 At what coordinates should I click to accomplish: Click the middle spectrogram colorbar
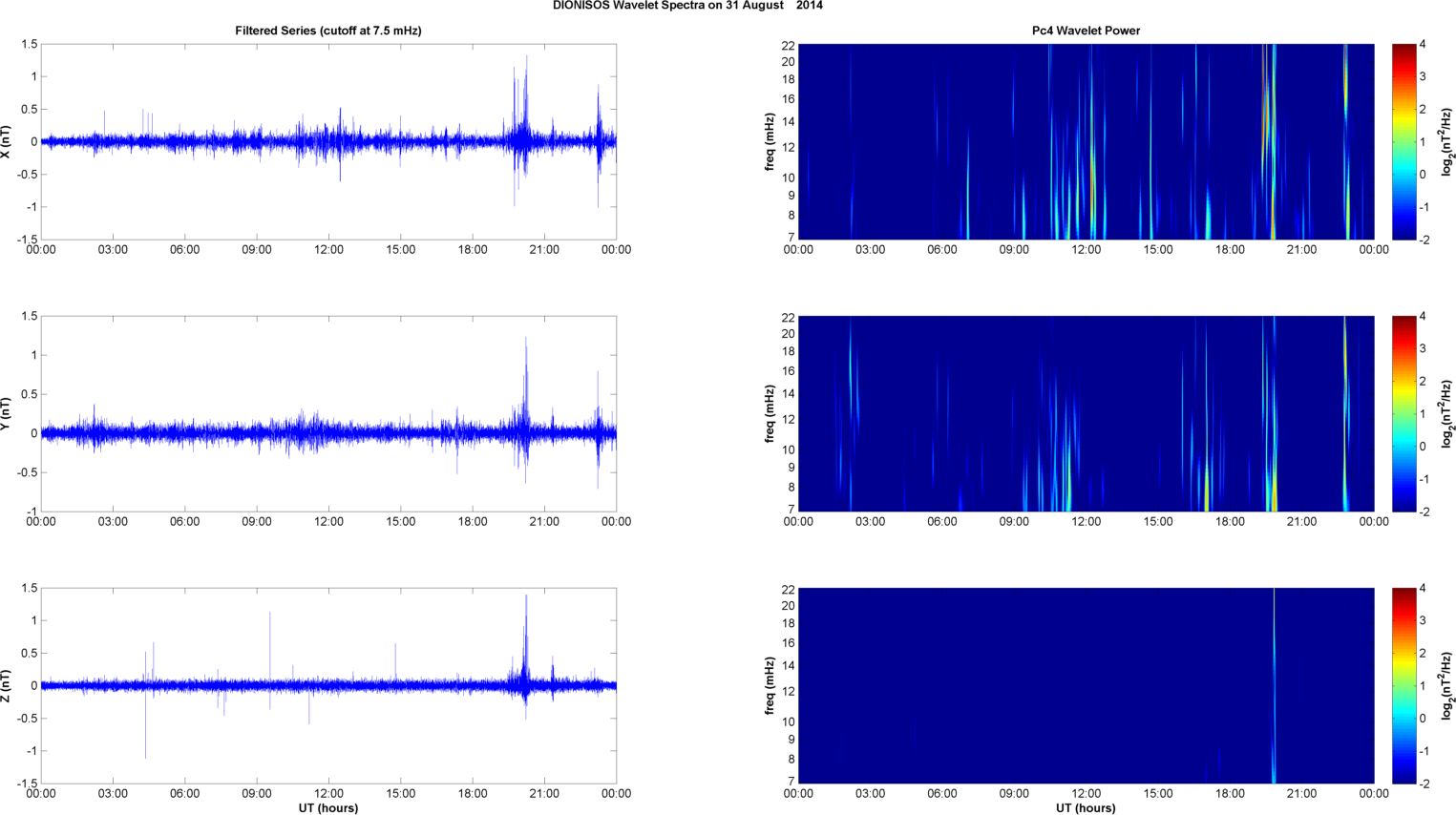[x=1403, y=413]
